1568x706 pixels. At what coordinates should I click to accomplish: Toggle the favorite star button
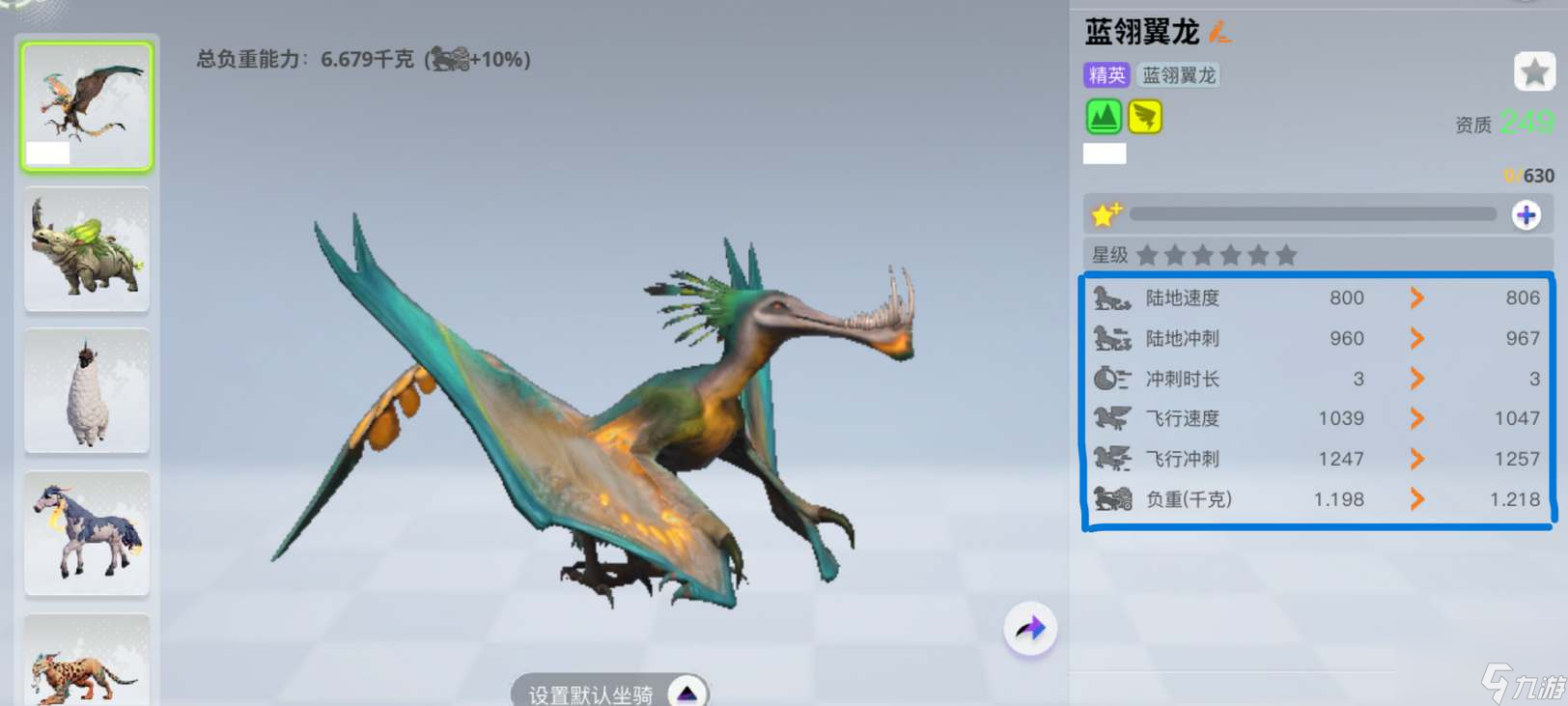(1533, 72)
